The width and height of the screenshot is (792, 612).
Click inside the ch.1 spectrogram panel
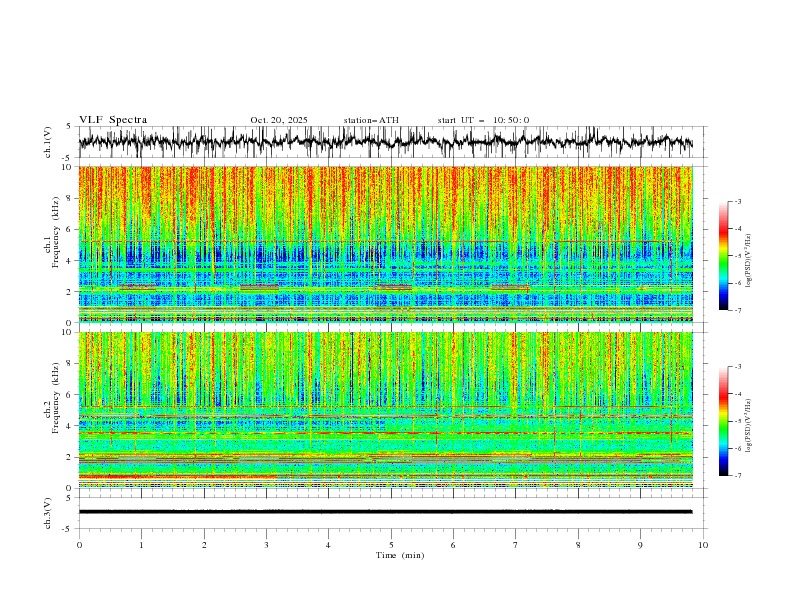click(385, 244)
